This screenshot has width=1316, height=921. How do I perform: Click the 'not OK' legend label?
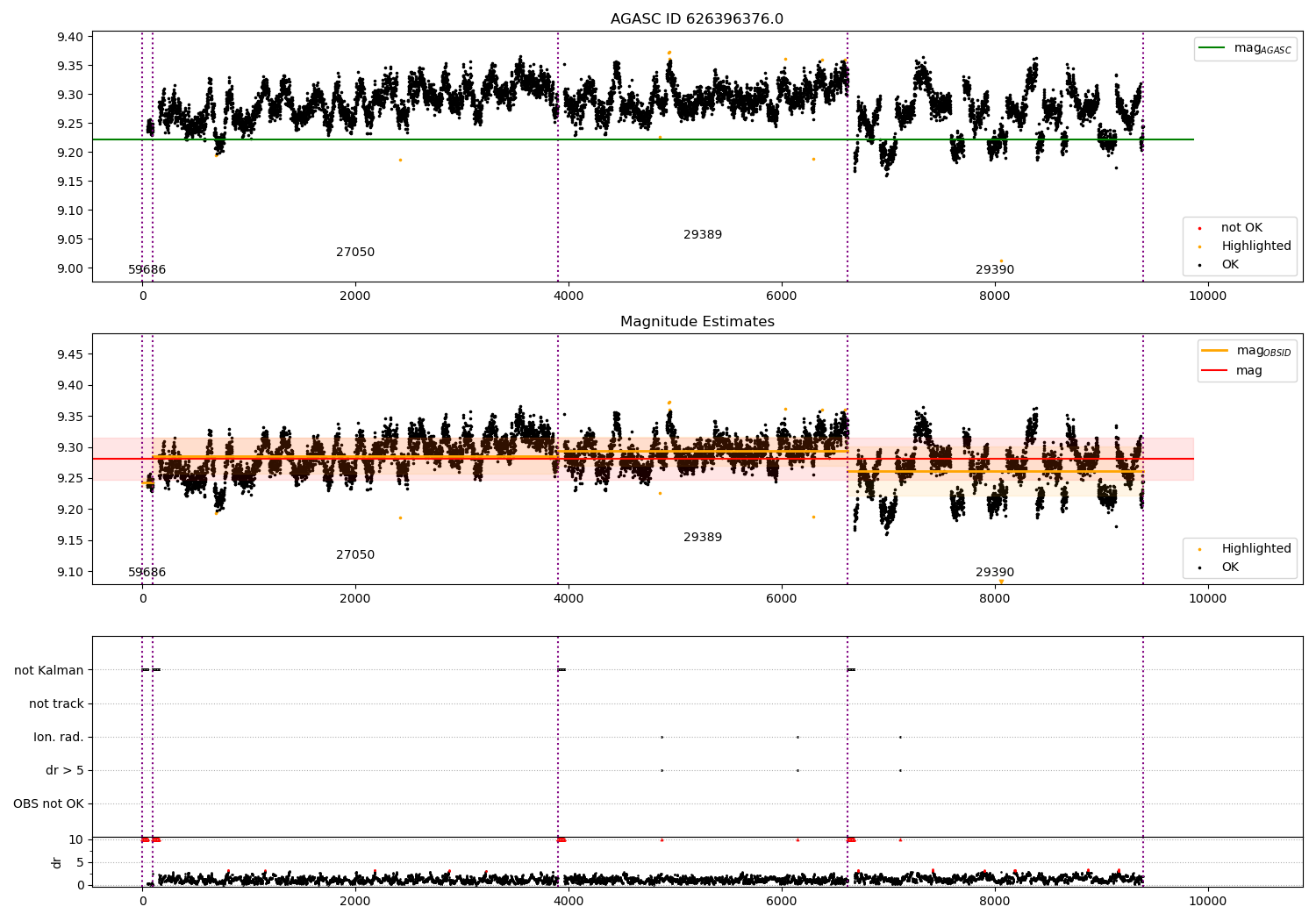point(1241,228)
